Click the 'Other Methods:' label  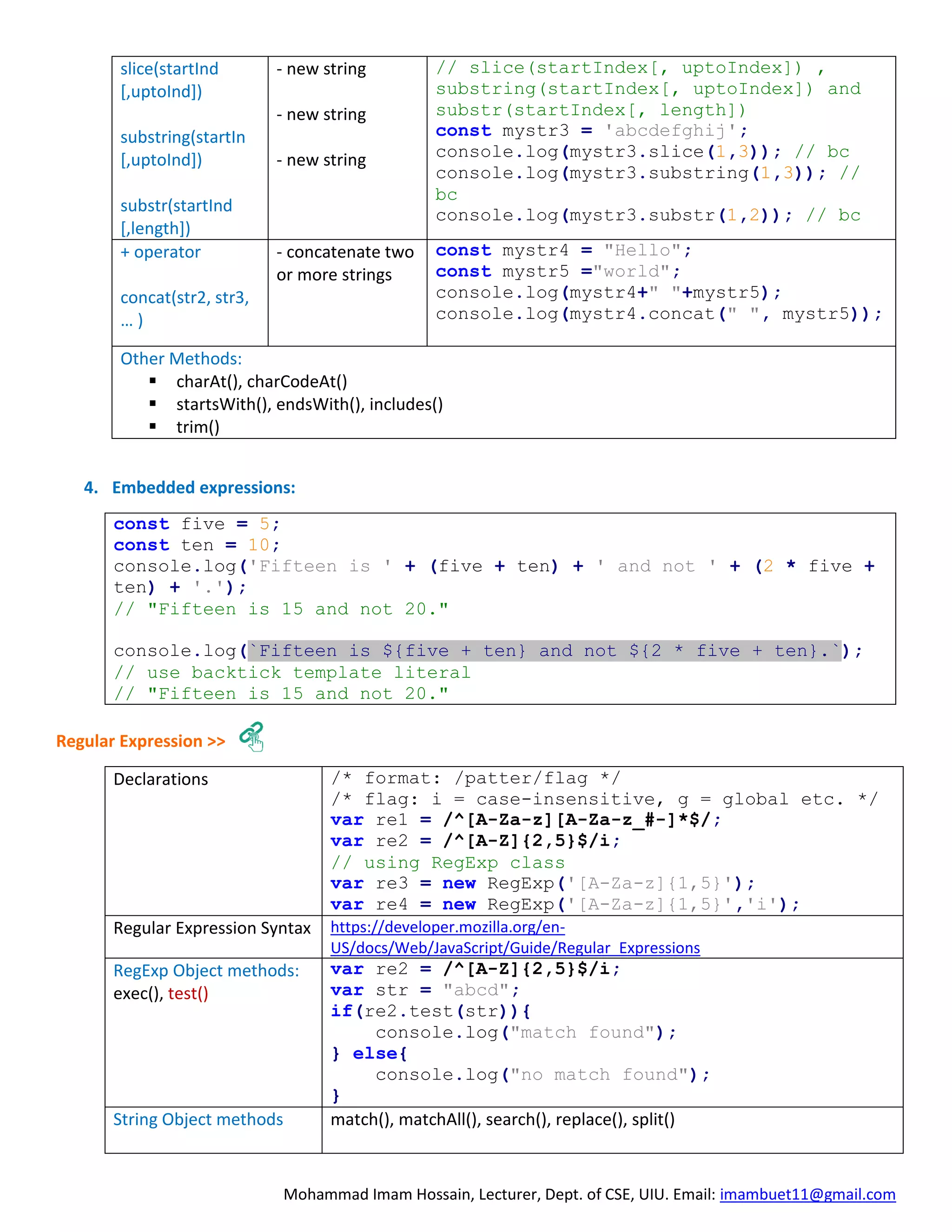(x=181, y=359)
